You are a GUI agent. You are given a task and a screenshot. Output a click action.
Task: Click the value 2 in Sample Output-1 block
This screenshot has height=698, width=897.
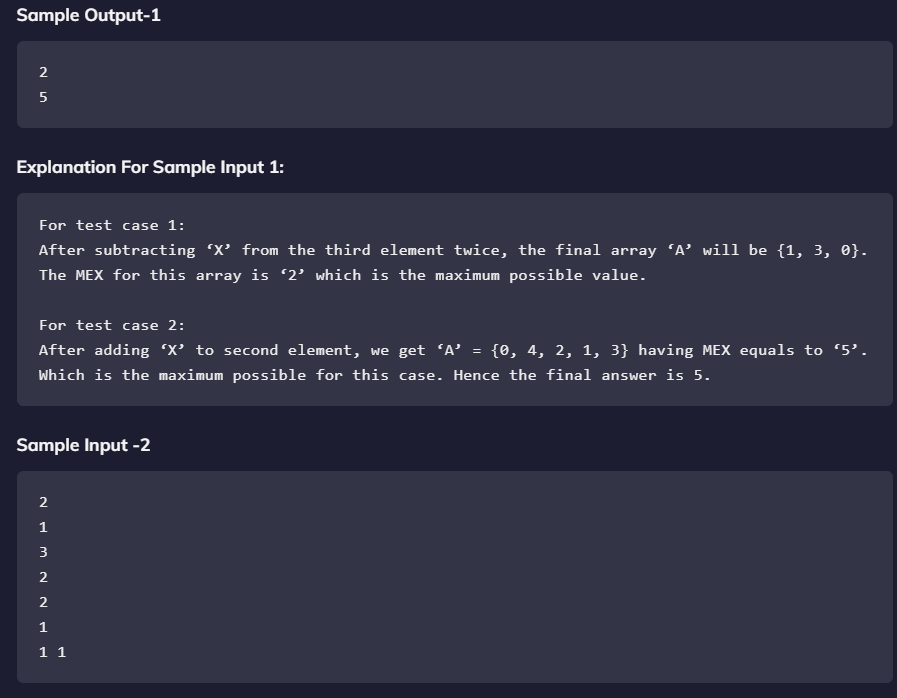click(x=43, y=72)
